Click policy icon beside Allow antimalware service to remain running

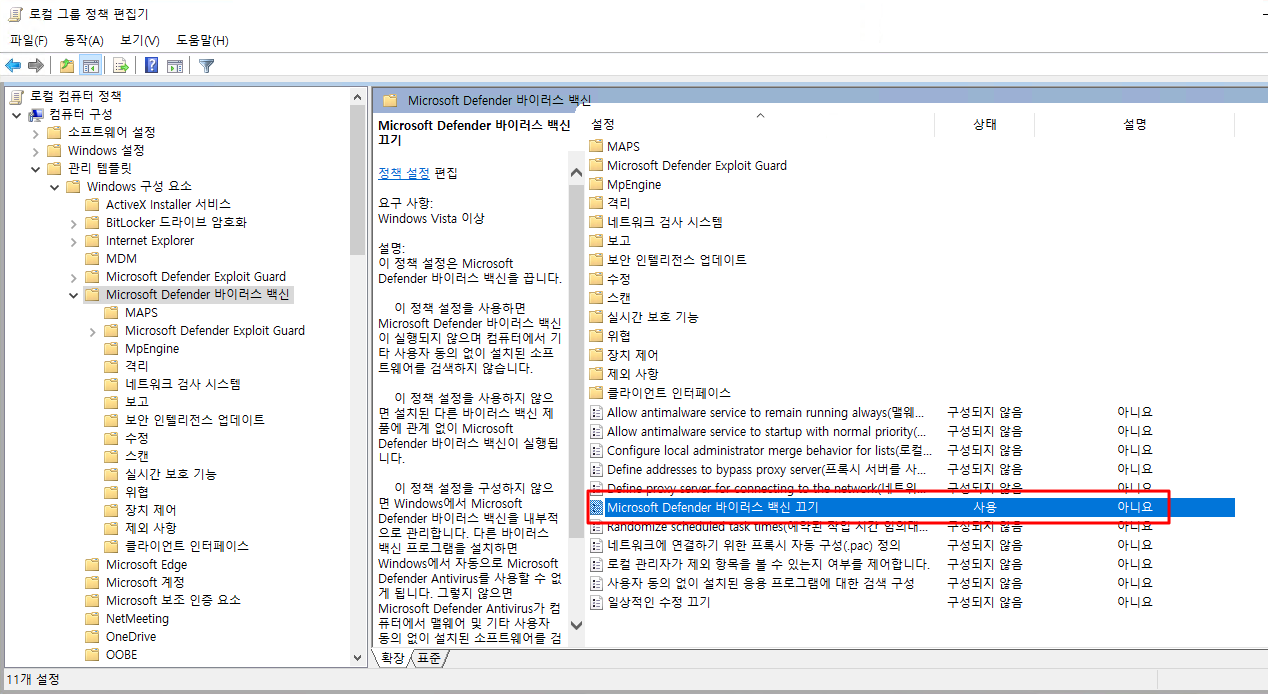tap(597, 412)
